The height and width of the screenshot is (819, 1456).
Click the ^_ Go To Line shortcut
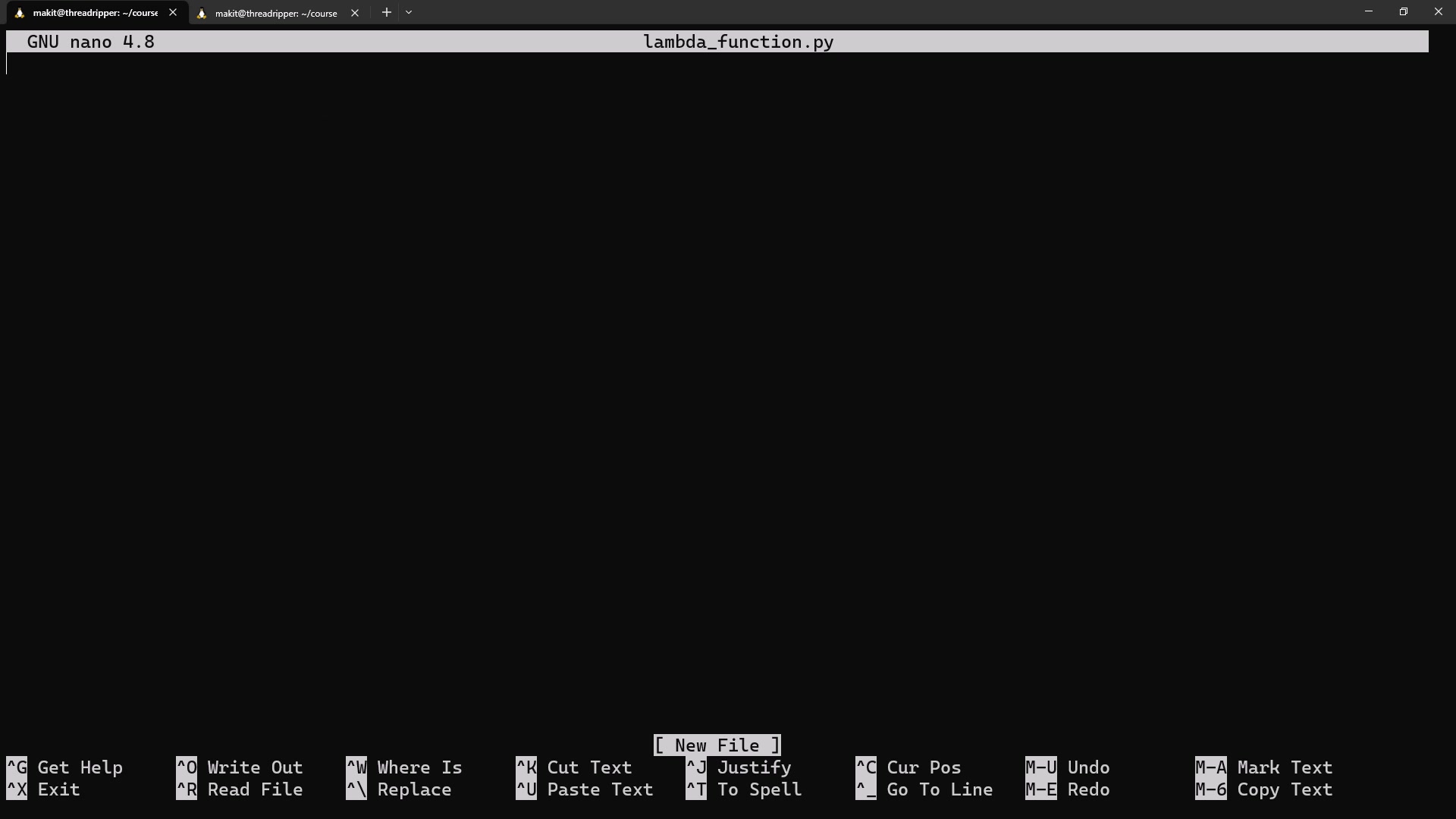pyautogui.click(x=924, y=789)
